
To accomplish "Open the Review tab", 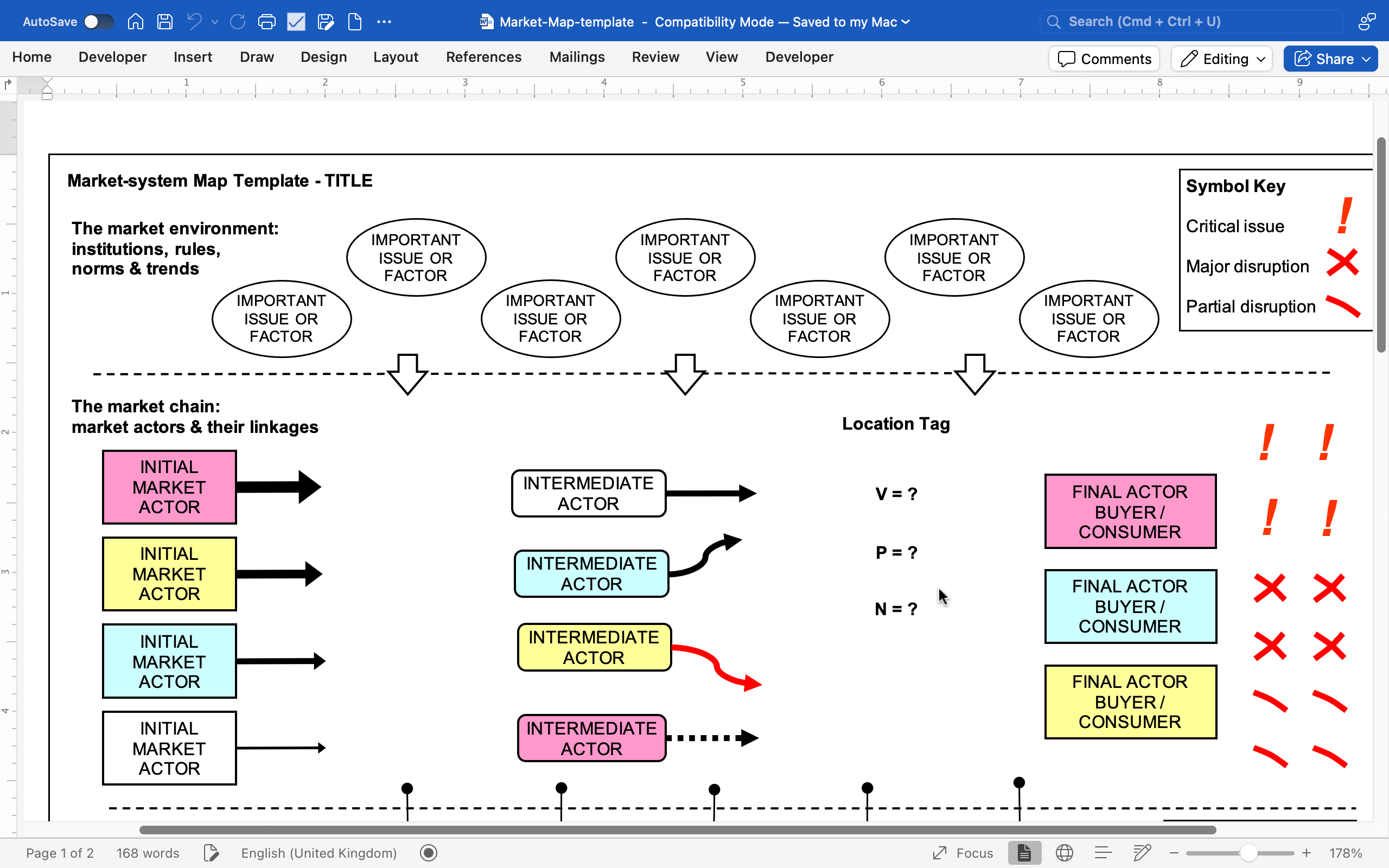I will 655,57.
